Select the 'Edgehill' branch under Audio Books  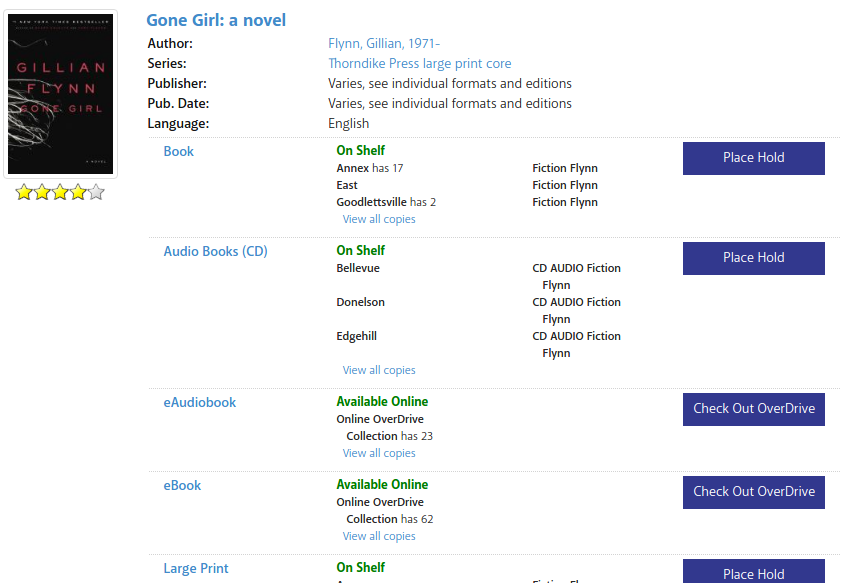click(x=357, y=336)
